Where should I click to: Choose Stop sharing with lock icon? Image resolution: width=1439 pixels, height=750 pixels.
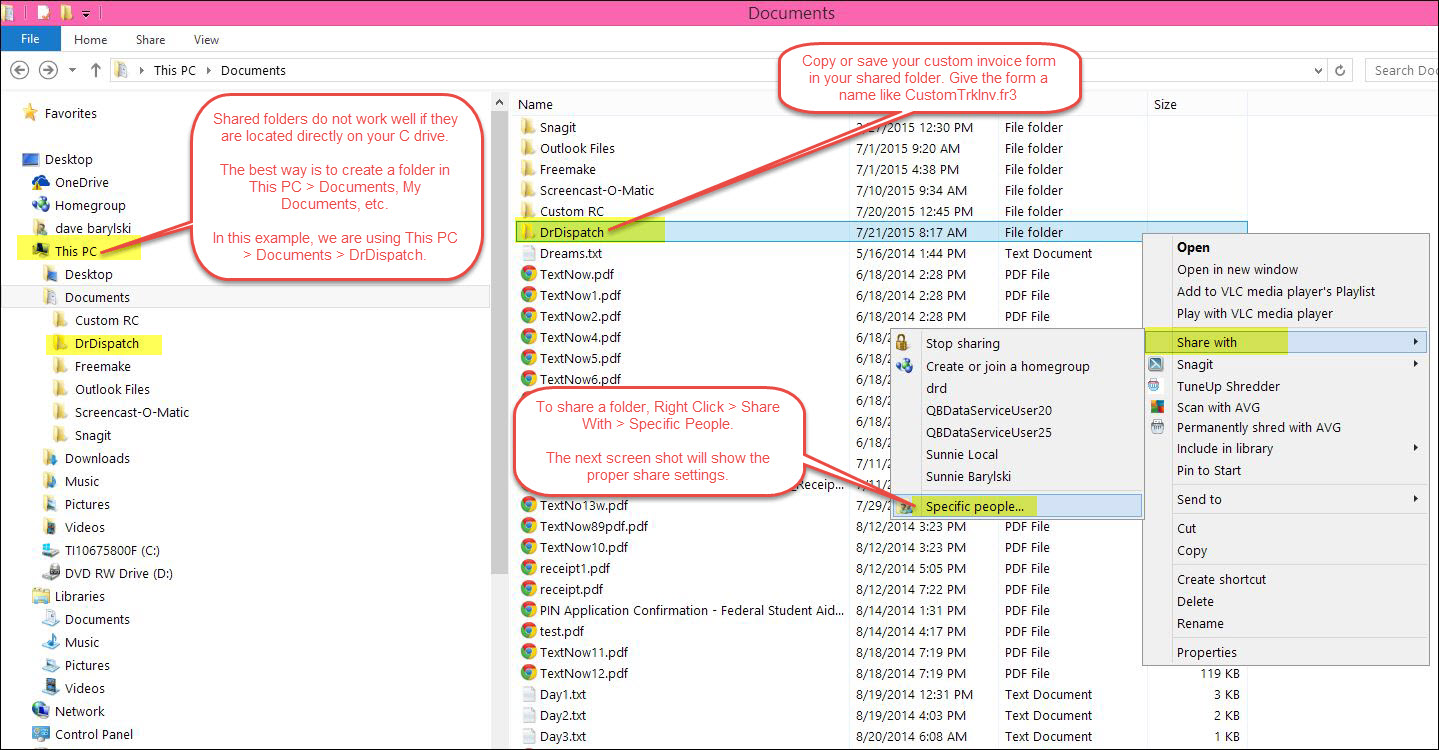pos(1016,343)
